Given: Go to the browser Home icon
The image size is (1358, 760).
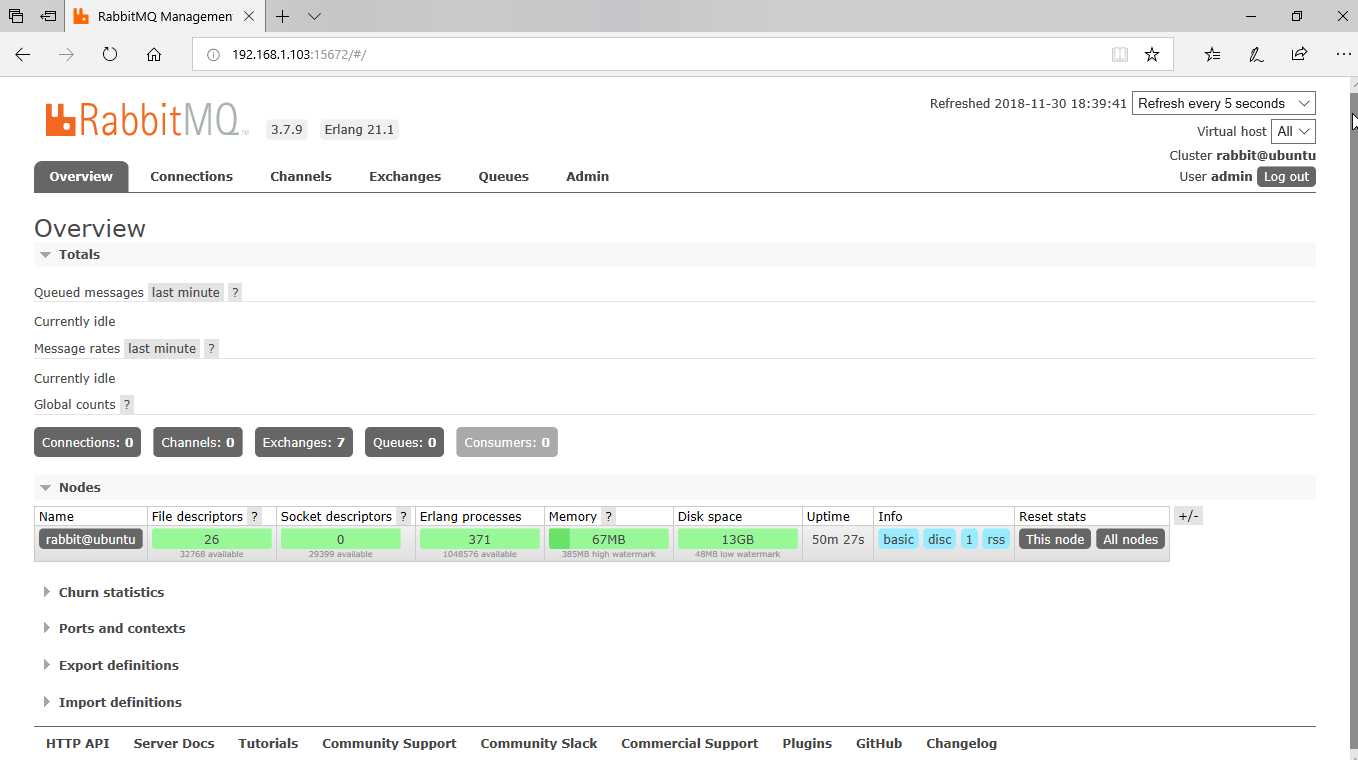Looking at the screenshot, I should [x=154, y=55].
